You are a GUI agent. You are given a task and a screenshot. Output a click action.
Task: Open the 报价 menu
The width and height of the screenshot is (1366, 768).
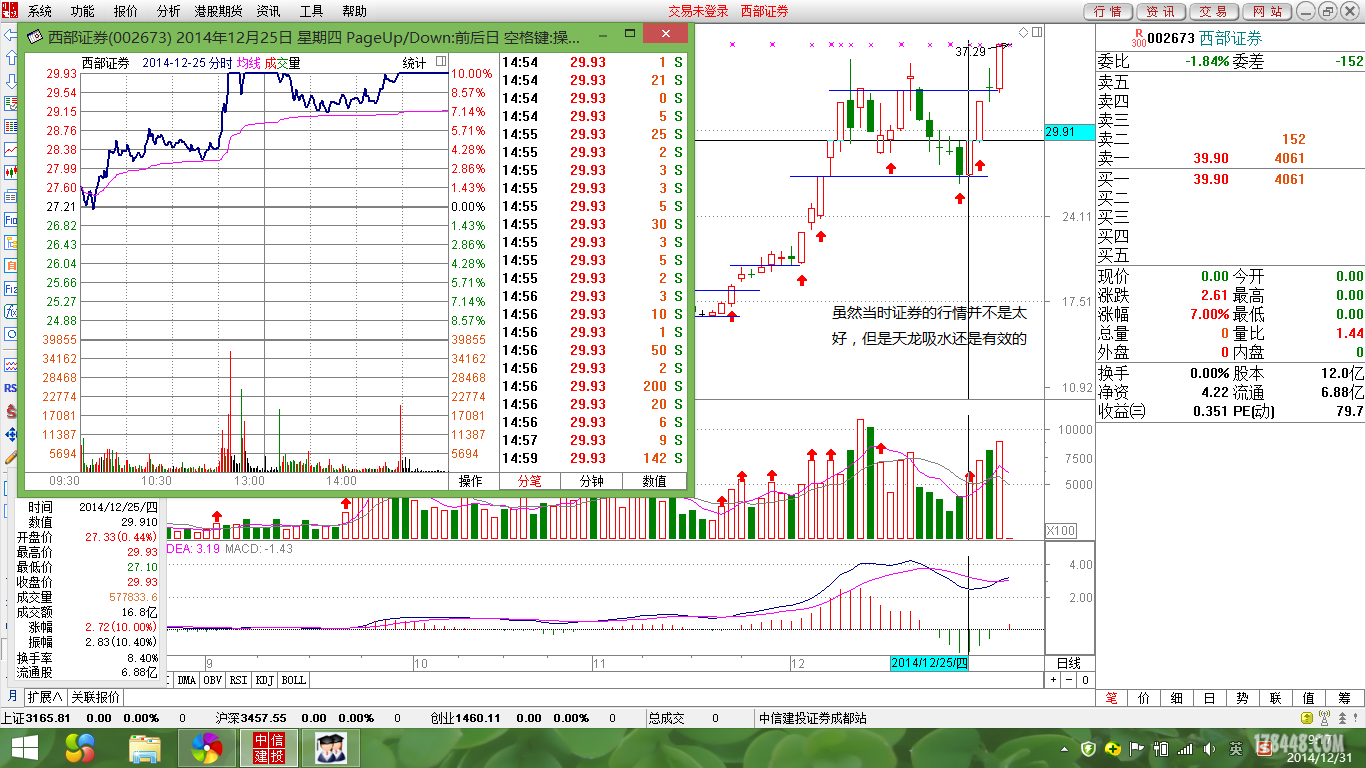pyautogui.click(x=126, y=11)
